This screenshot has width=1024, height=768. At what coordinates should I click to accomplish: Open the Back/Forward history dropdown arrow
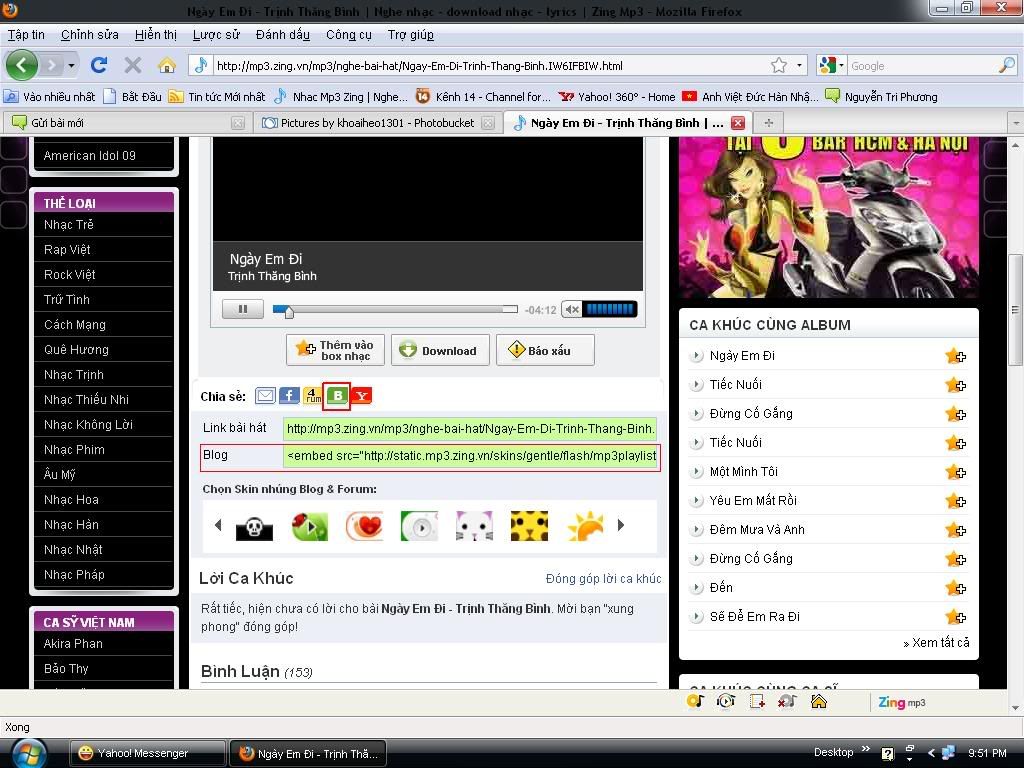(x=71, y=65)
